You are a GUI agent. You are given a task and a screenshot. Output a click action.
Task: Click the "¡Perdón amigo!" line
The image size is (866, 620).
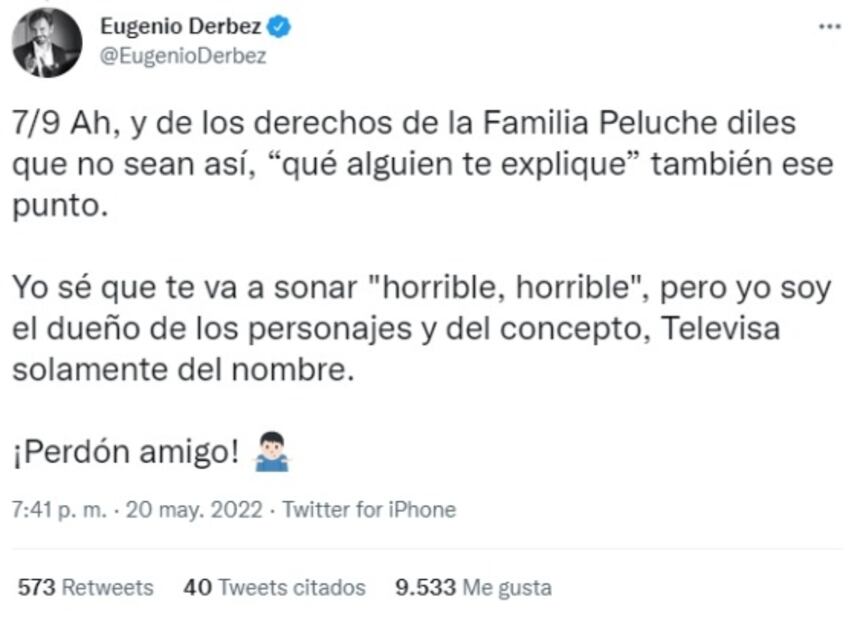point(126,453)
